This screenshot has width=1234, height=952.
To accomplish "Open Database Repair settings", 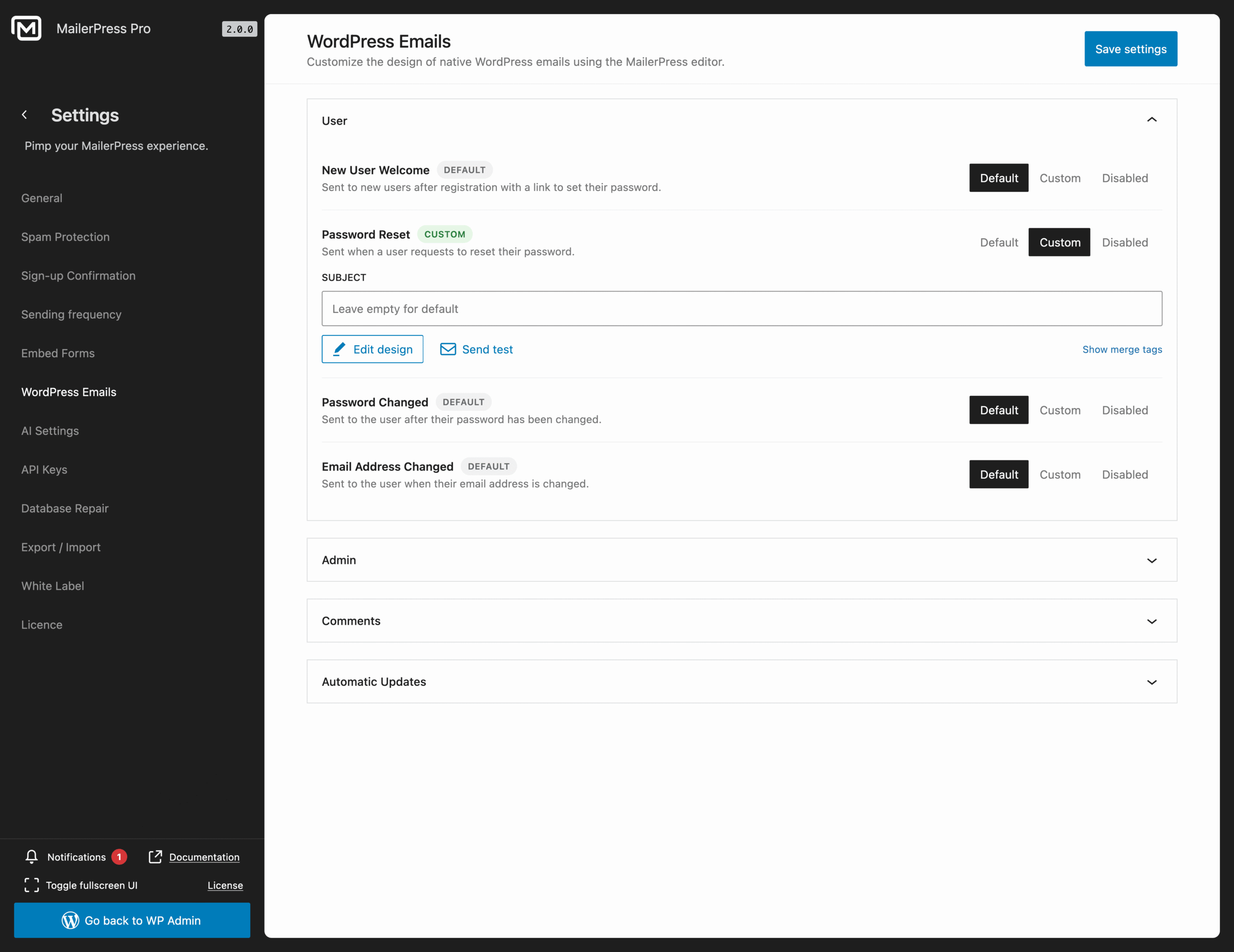I will click(65, 509).
